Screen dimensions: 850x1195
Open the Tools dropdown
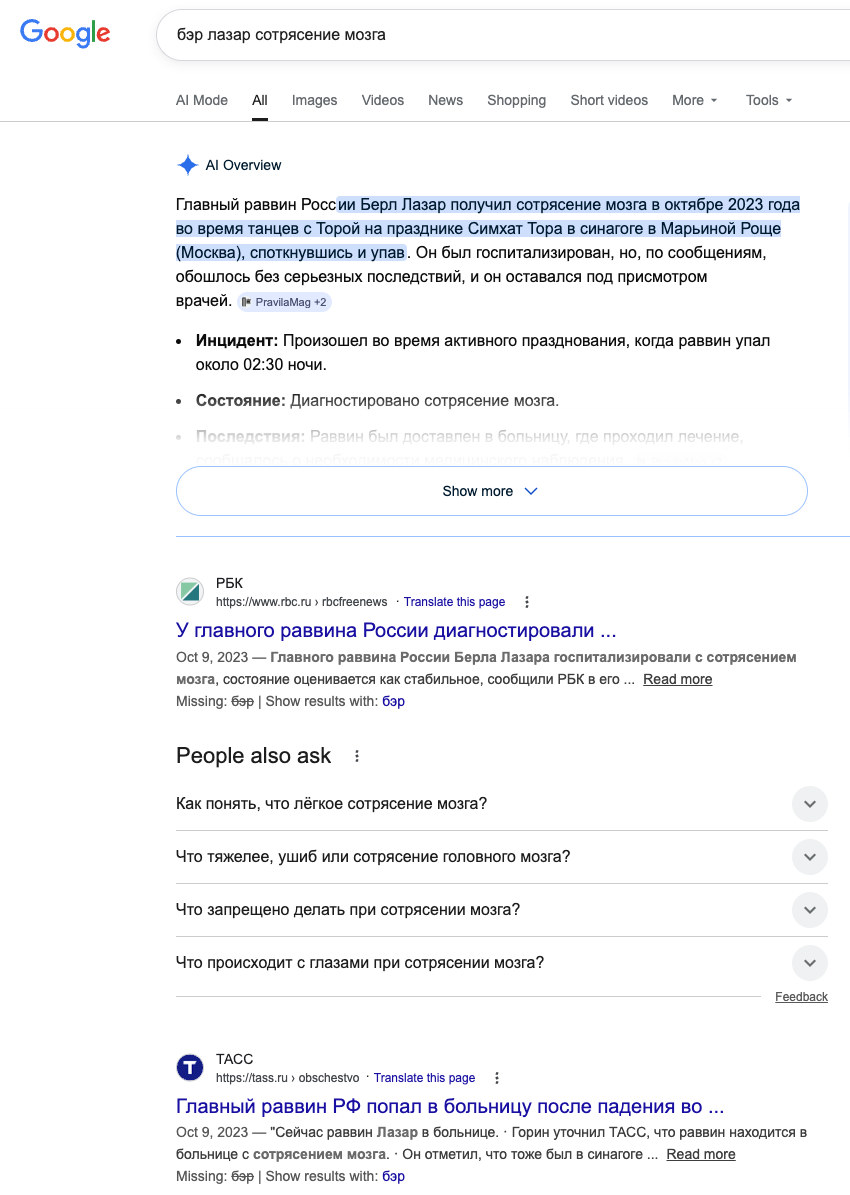768,100
